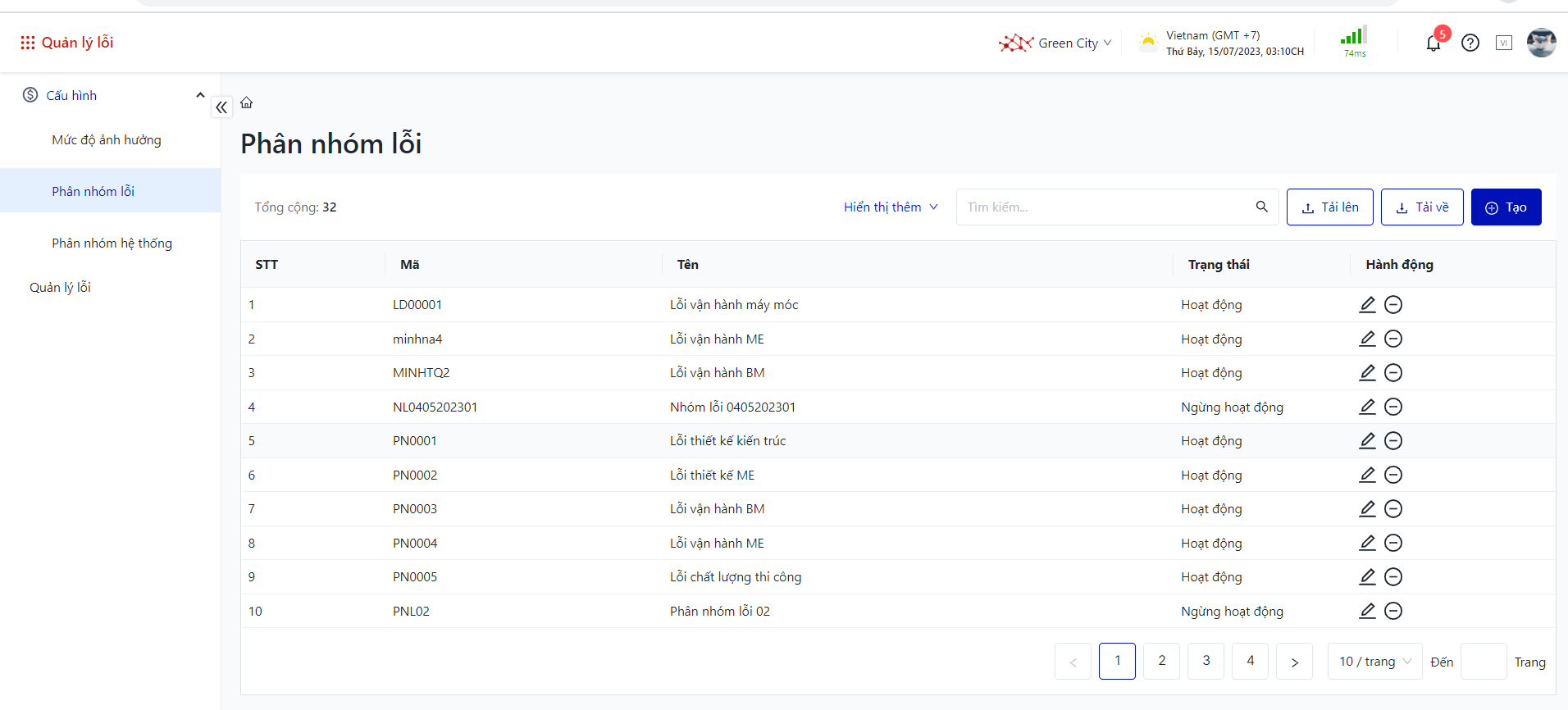
Task: Open the user avatar profile
Action: coord(1541,43)
